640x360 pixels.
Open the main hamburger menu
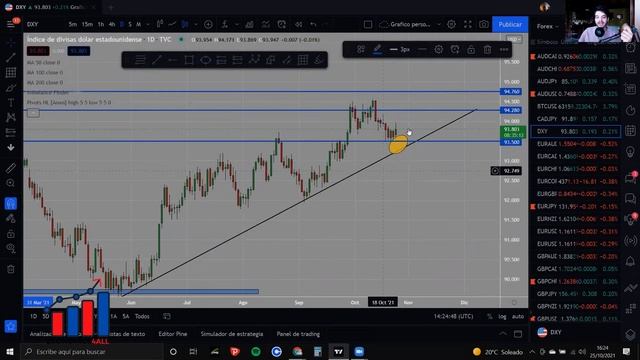(x=10, y=24)
